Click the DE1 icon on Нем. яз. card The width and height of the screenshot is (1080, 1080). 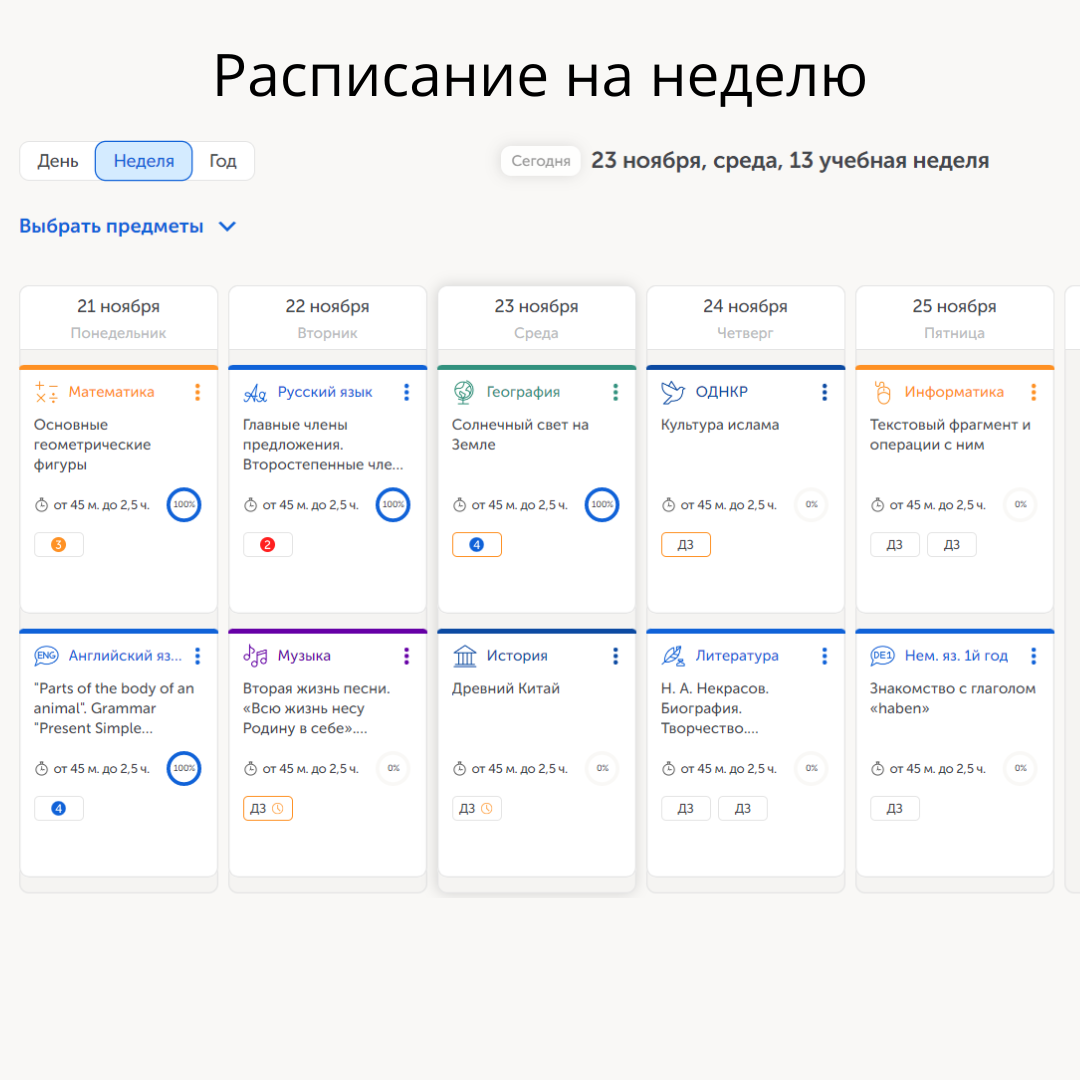[x=882, y=655]
